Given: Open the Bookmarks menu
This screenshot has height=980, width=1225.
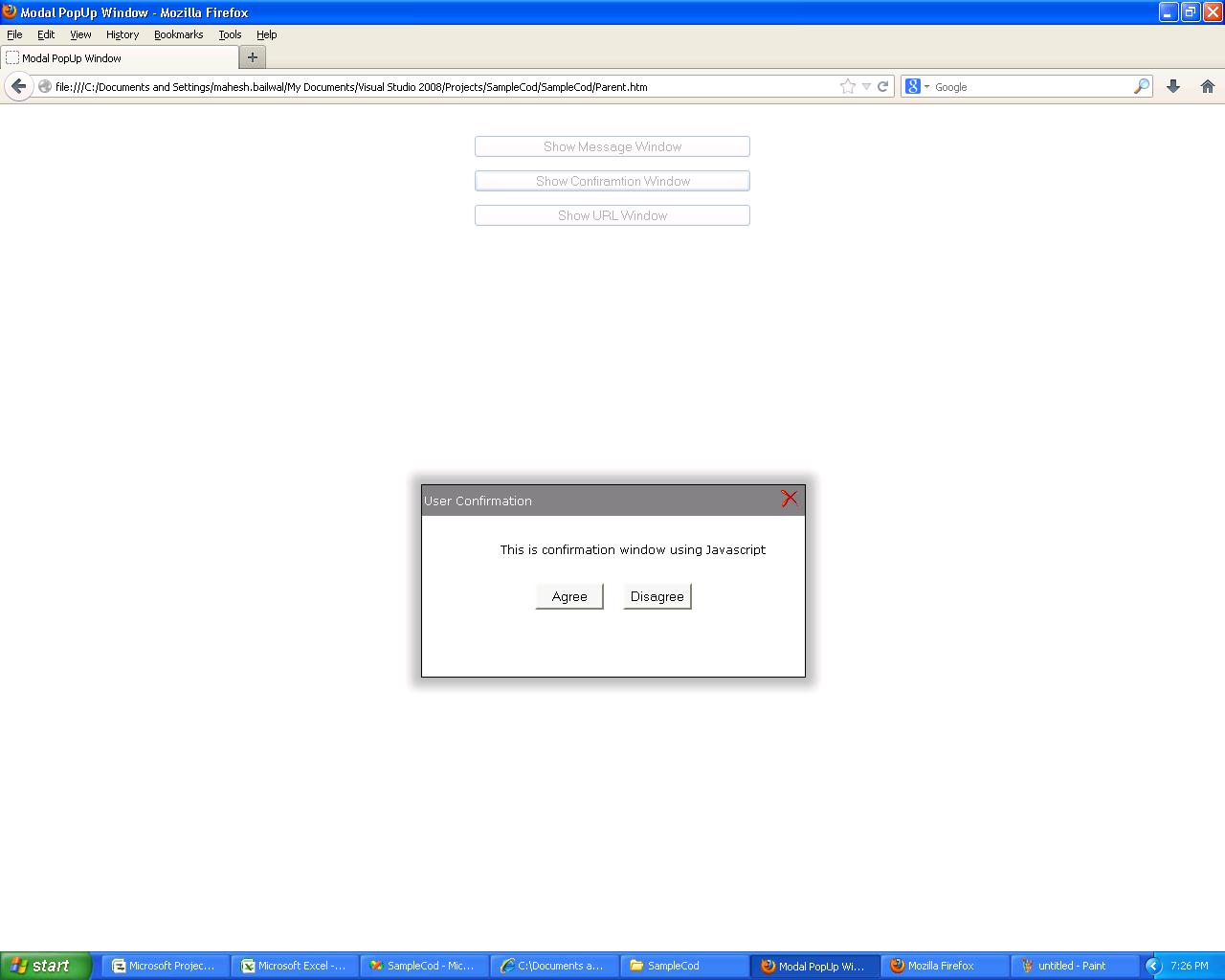Looking at the screenshot, I should pos(178,34).
